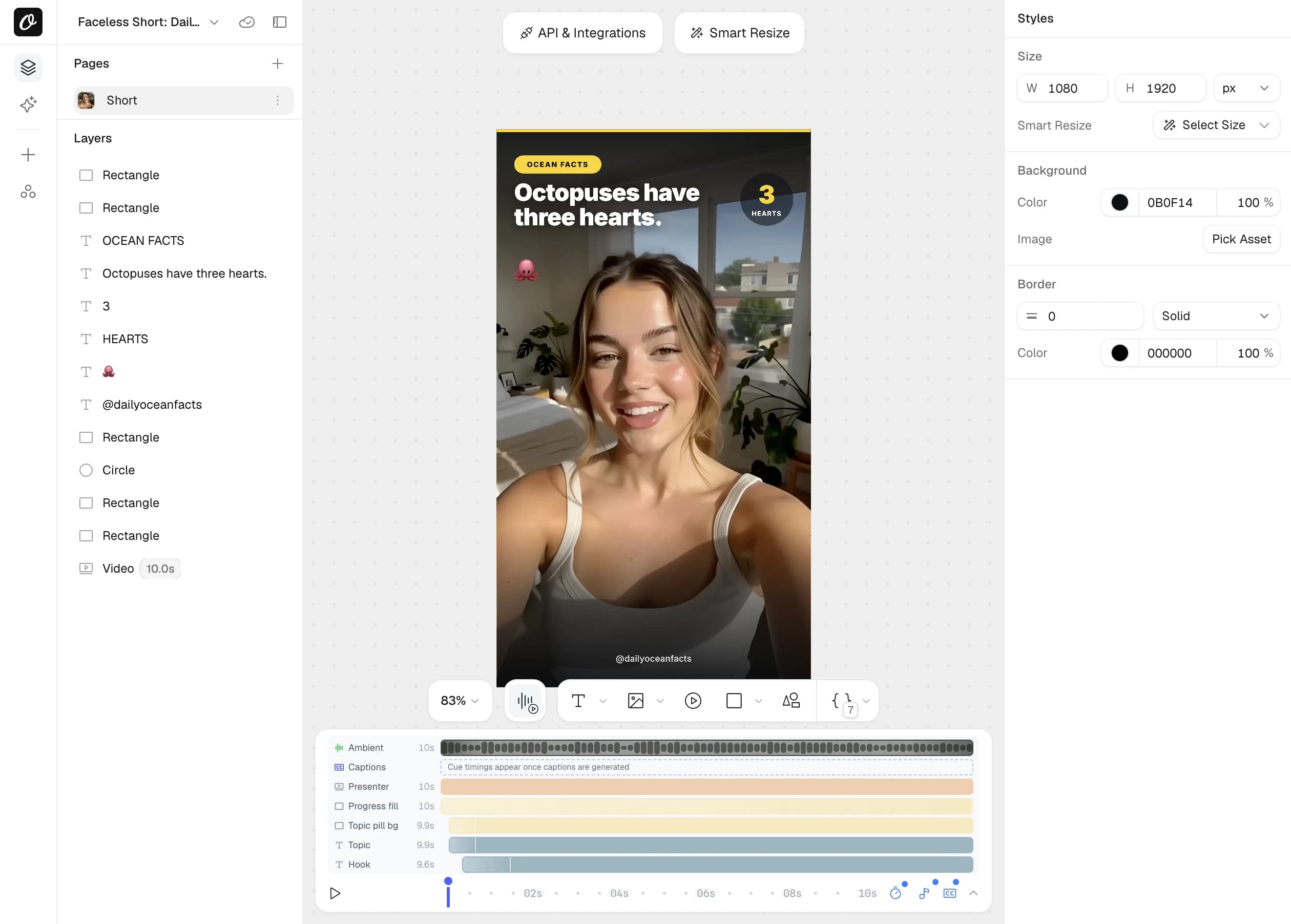This screenshot has width=1291, height=924.
Task: Select the Video tool in the toolbar
Action: pyautogui.click(x=693, y=700)
